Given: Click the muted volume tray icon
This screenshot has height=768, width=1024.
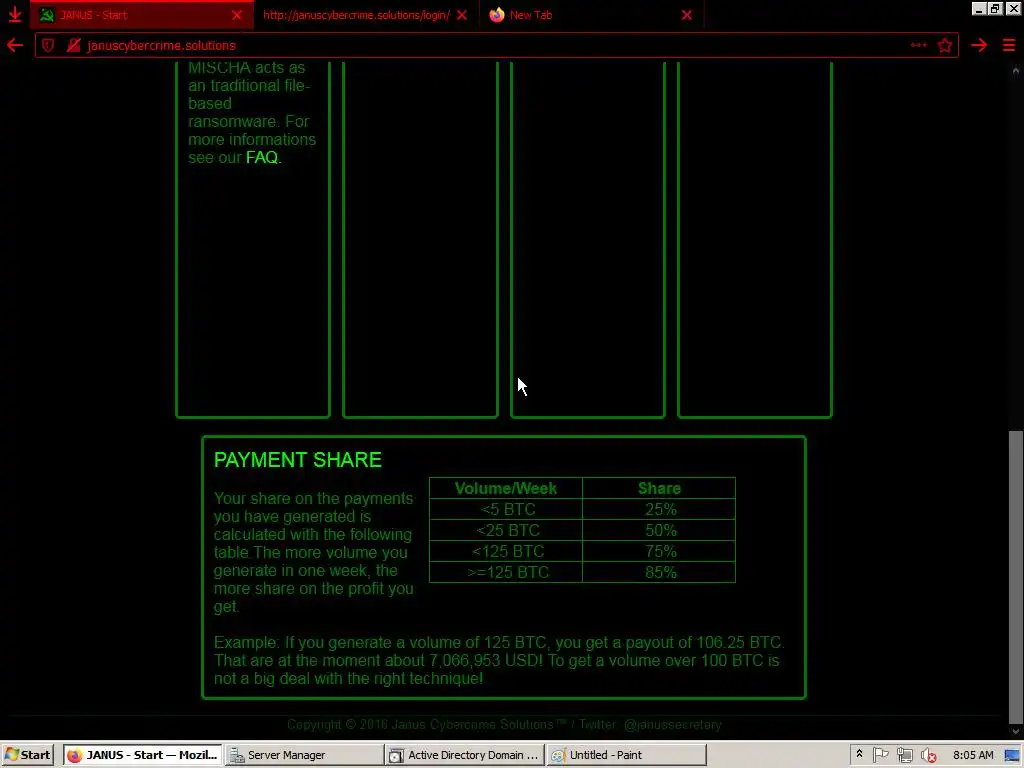Looking at the screenshot, I should pyautogui.click(x=928, y=755).
